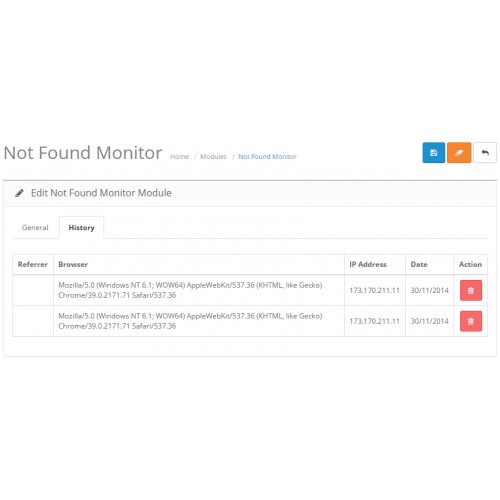Click the first row's Mozilla browser user-agent text

[x=190, y=290]
